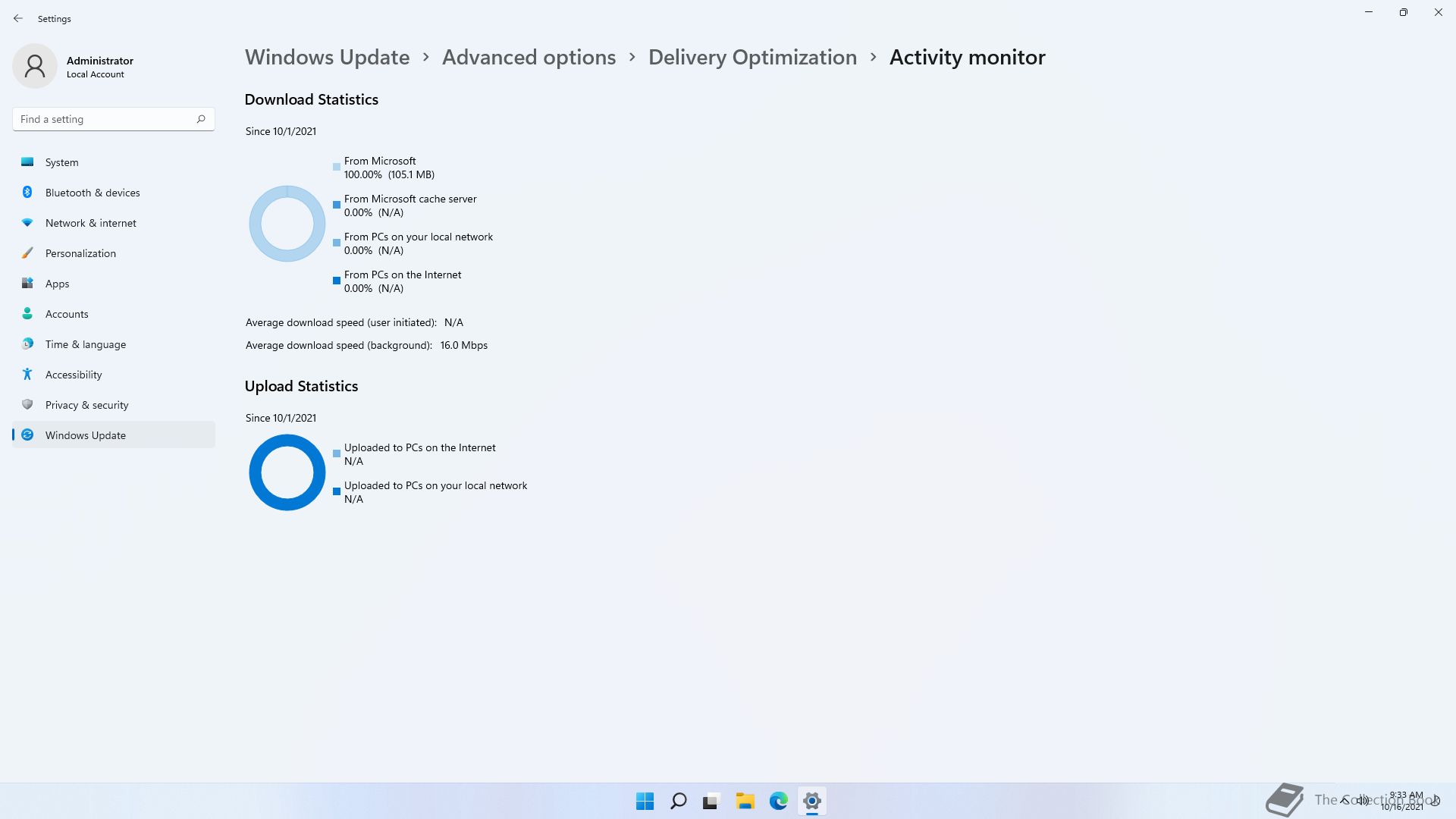Click the From Microsoft cache server swatch

click(x=337, y=205)
